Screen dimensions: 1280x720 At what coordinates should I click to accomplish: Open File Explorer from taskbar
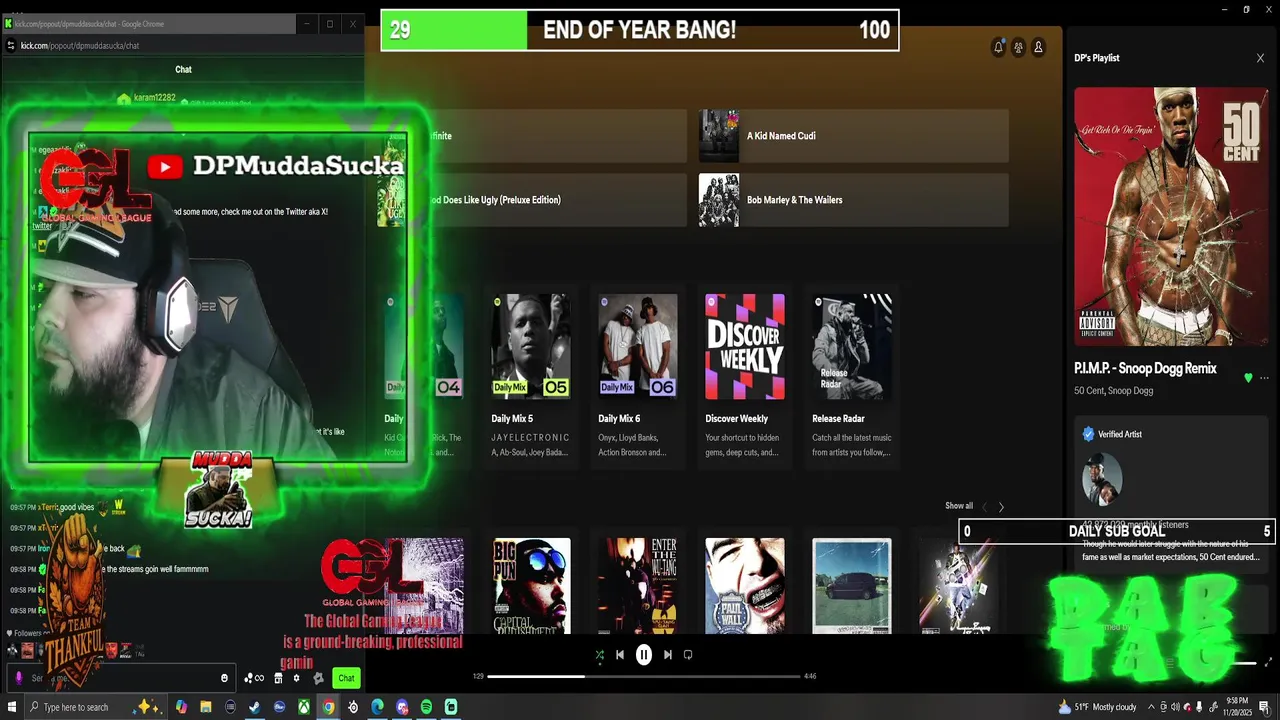point(206,707)
